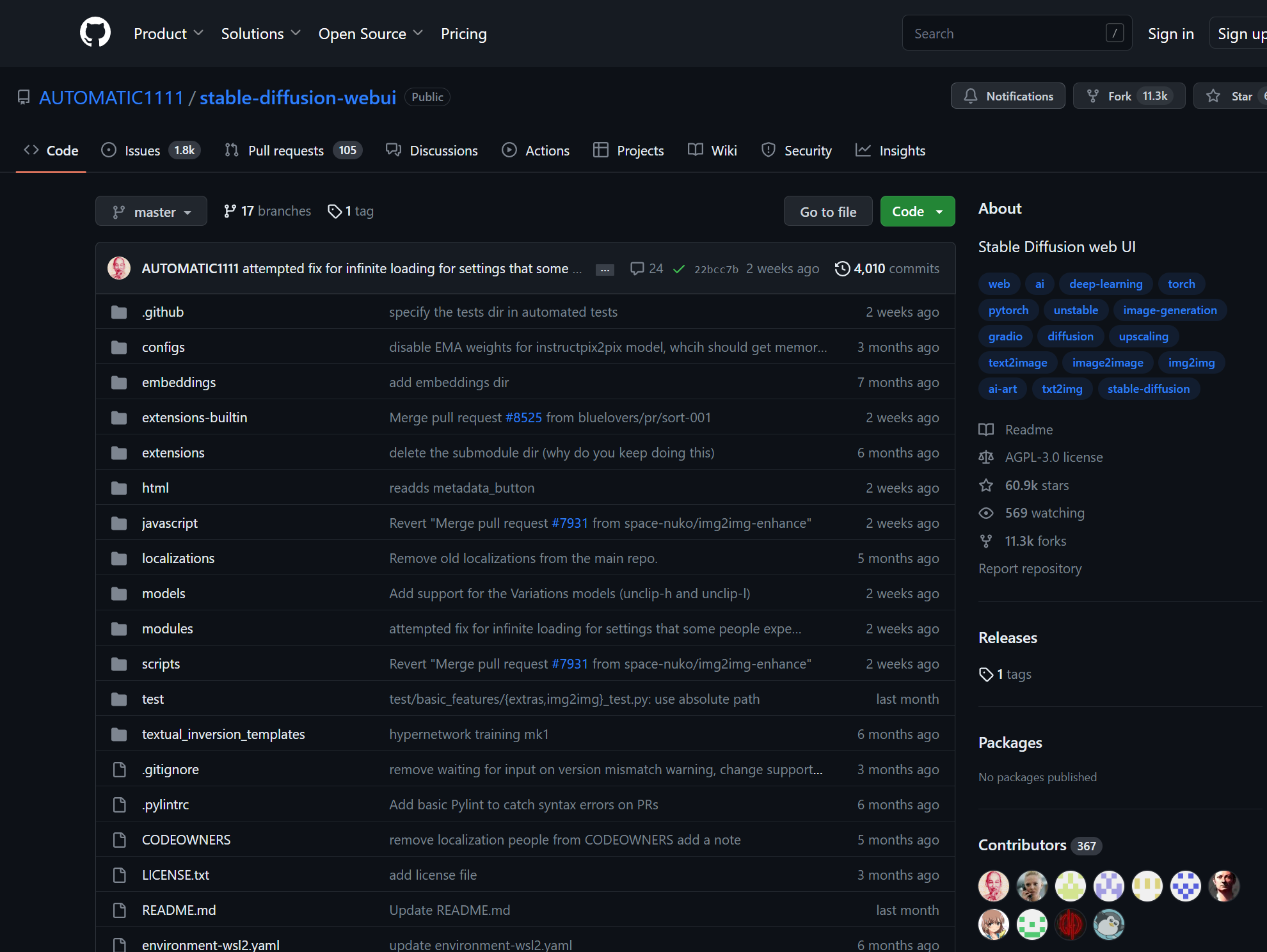Expand the commit message ellipsis button
This screenshot has width=1267, height=952.
(604, 269)
